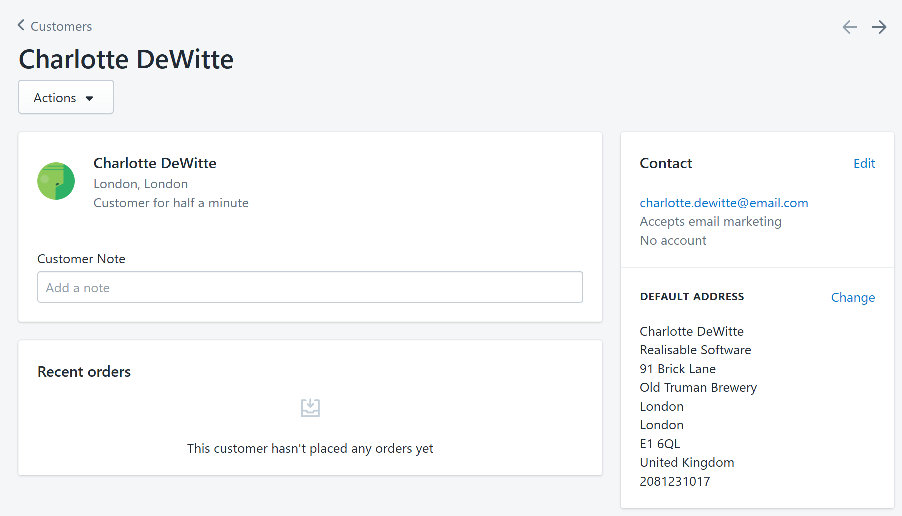The image size is (902, 516).
Task: Click the Actions dropdown arrow
Action: point(89,98)
